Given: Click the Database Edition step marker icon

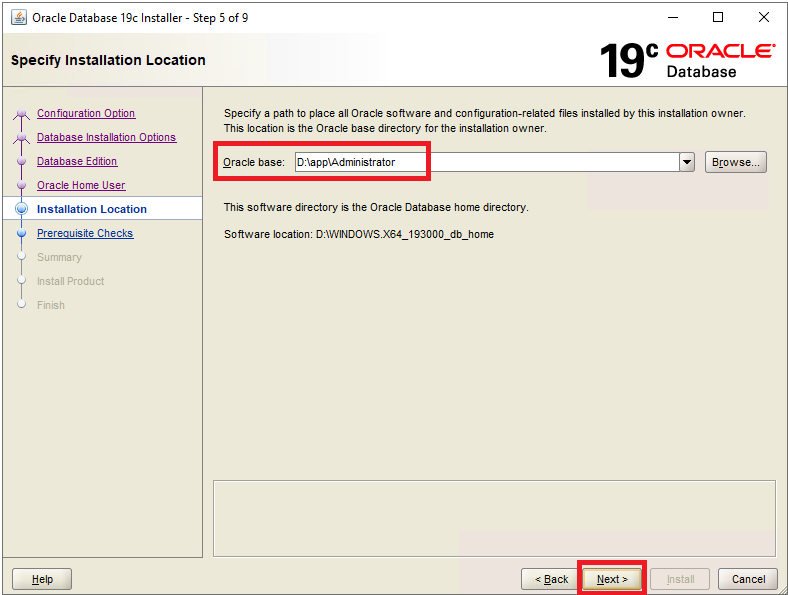Looking at the screenshot, I should [21, 161].
